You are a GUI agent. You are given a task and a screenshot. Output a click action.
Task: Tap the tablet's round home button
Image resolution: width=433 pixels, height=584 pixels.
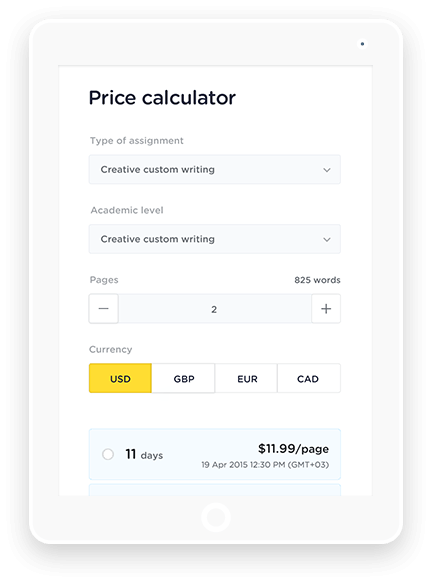[x=216, y=517]
